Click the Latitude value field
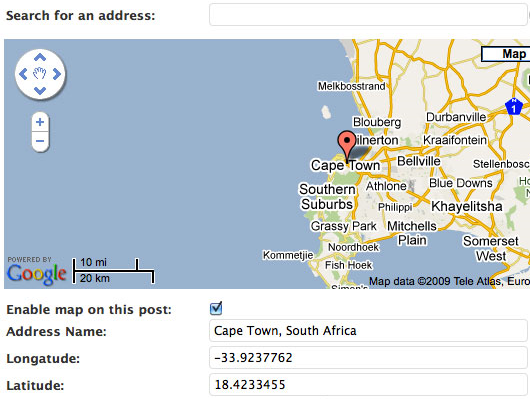The height and width of the screenshot is (399, 530). pos(368,384)
